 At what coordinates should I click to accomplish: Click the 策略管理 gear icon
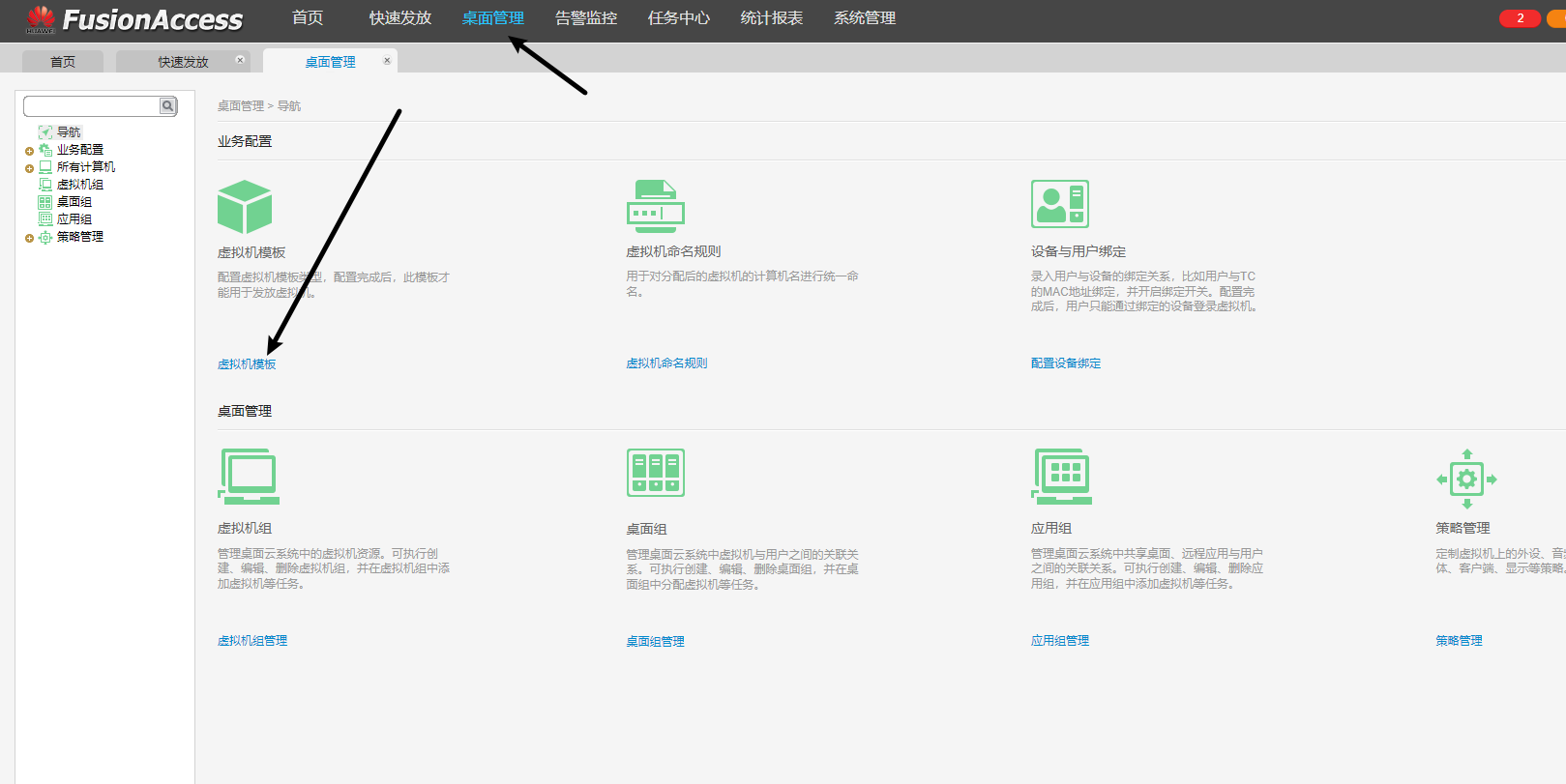[1466, 479]
